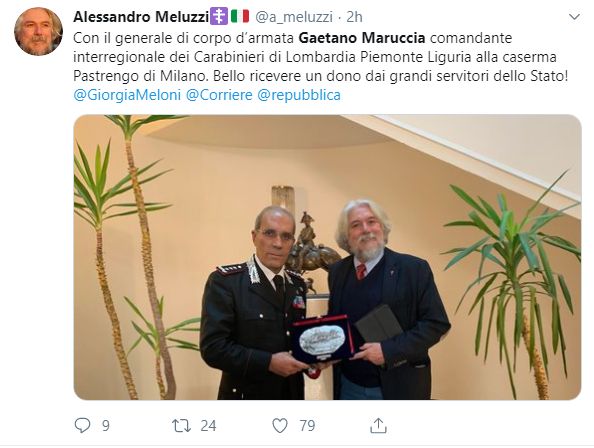The height and width of the screenshot is (448, 594).
Task: Click the tweet text mentioning caserma Pastrengo
Action: click(320, 57)
